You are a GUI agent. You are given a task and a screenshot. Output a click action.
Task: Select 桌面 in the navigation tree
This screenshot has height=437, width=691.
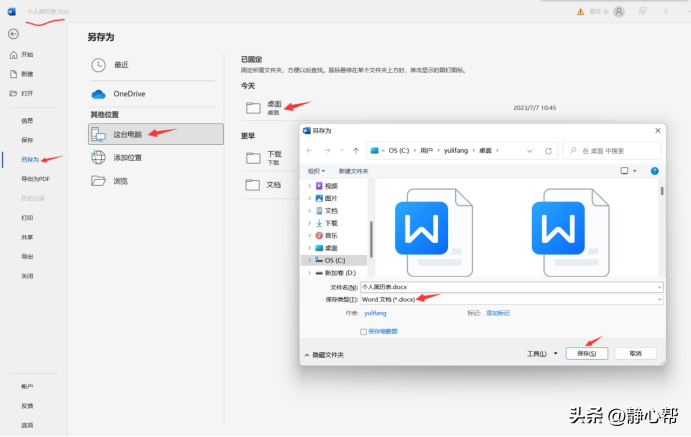tap(331, 248)
